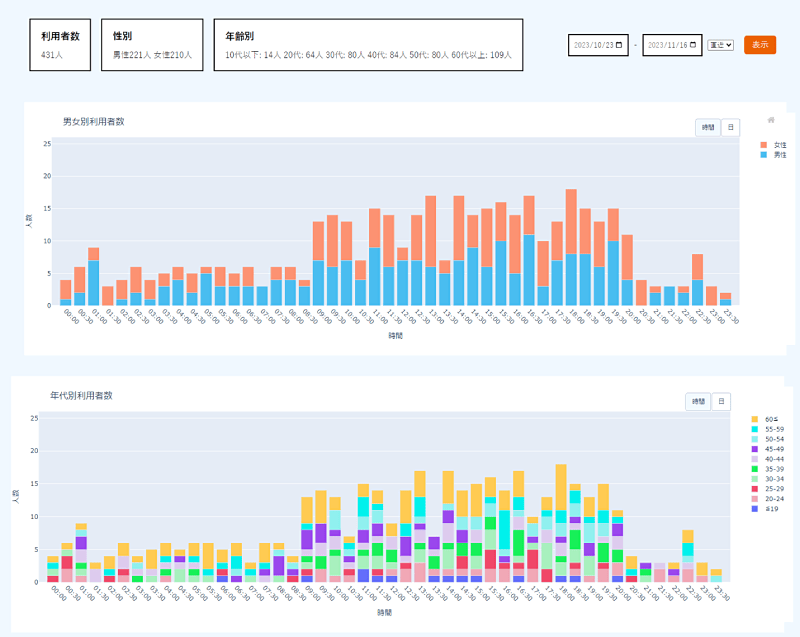
Task: Toggle the 45-49 age group legend entry
Action: [x=770, y=449]
